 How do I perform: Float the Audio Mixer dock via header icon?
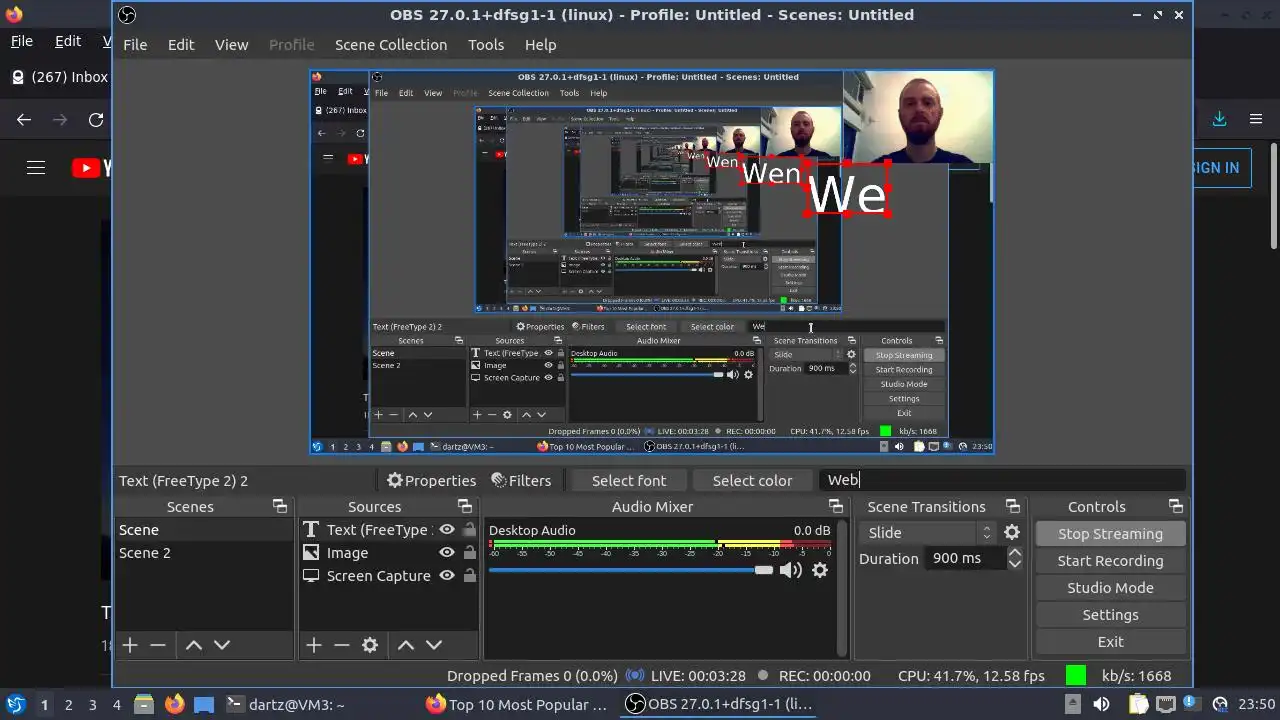[837, 507]
